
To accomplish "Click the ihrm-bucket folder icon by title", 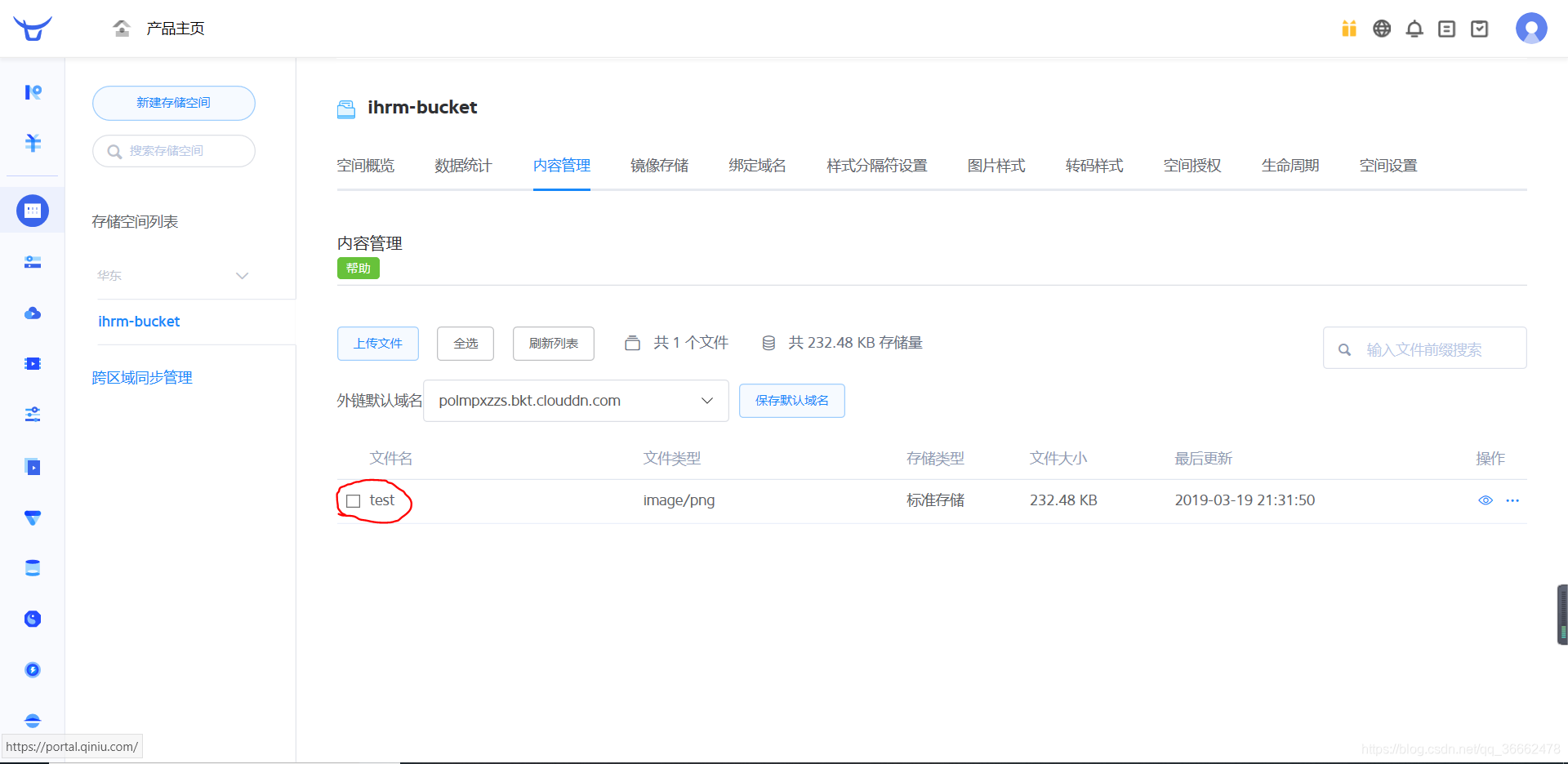I will point(346,109).
